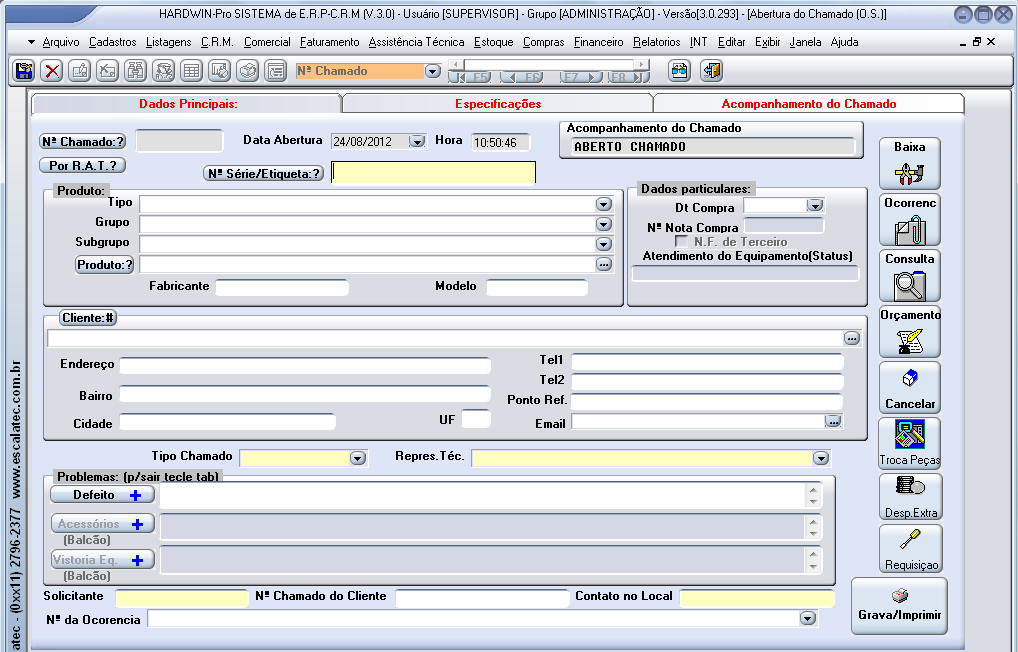The width and height of the screenshot is (1018, 652).
Task: Open the Financeiro menu
Action: point(598,42)
